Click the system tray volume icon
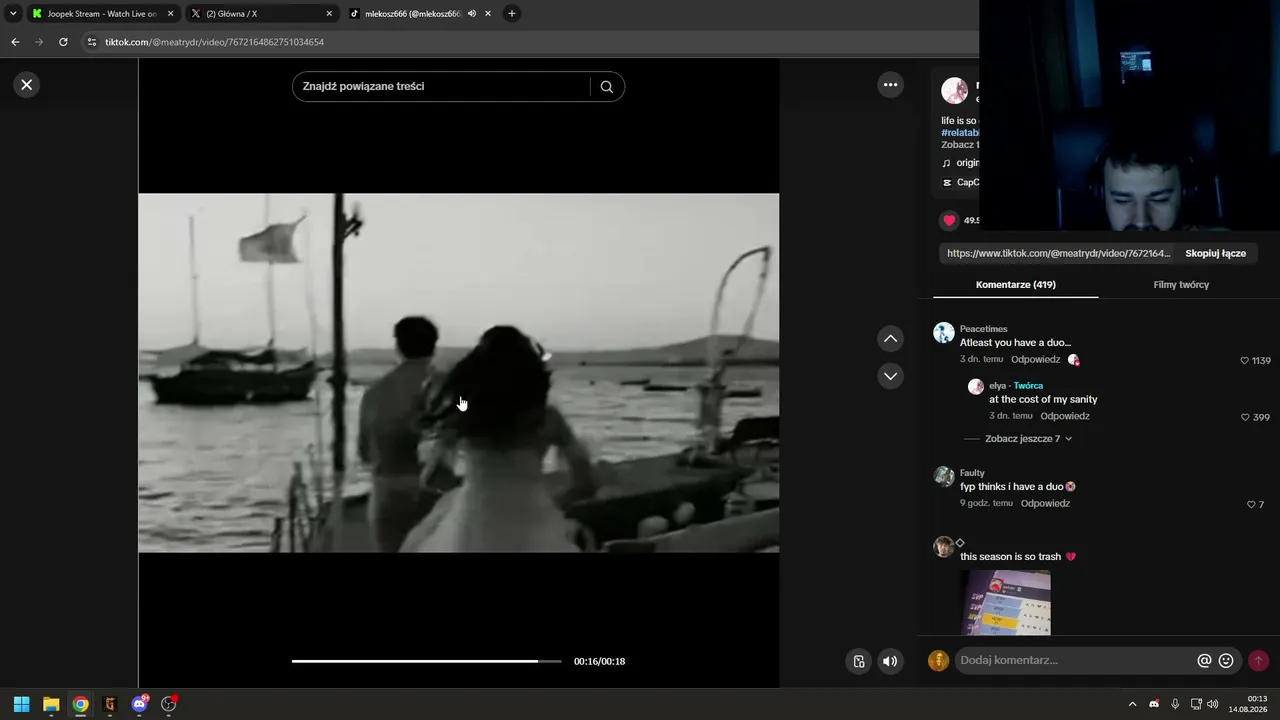1280x720 pixels. pyautogui.click(x=1213, y=704)
